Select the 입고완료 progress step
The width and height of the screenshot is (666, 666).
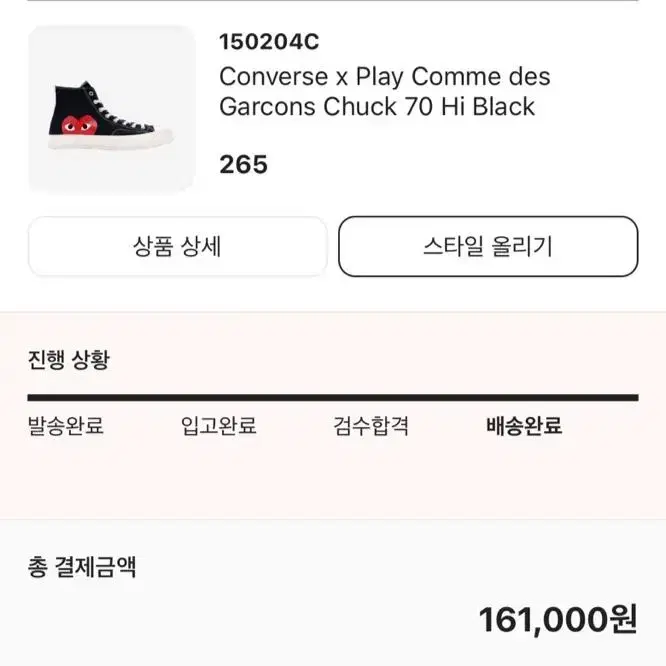pos(219,426)
